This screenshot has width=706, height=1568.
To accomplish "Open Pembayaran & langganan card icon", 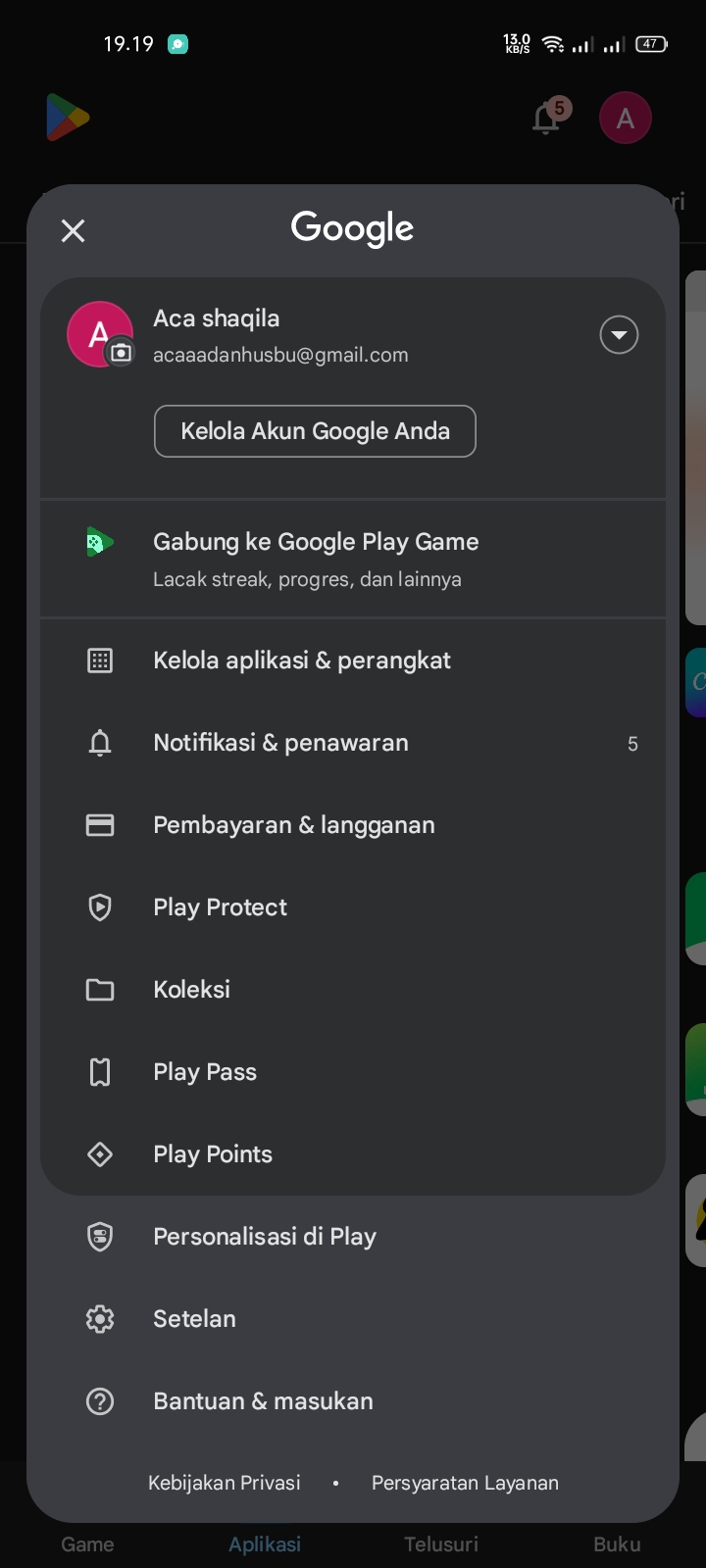I will point(100,825).
